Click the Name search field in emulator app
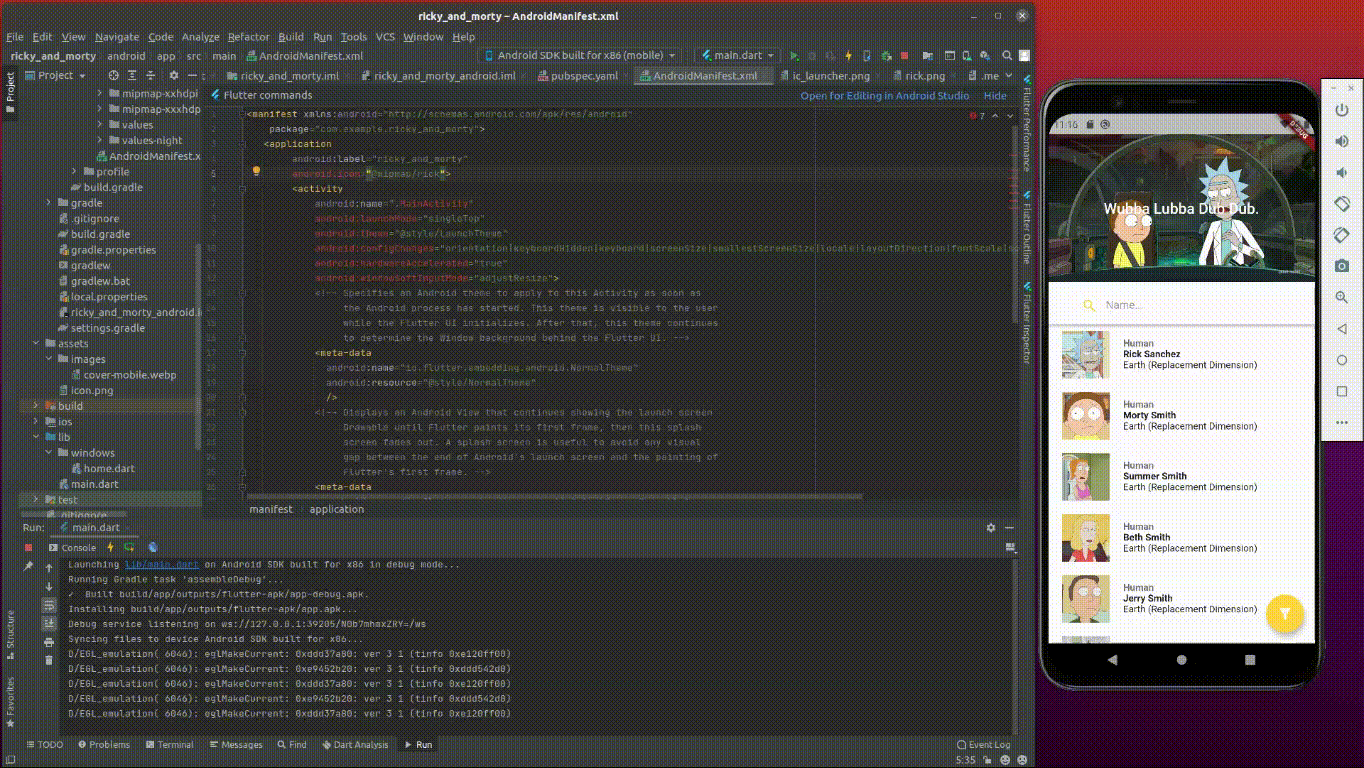Image resolution: width=1364 pixels, height=768 pixels. point(1180,305)
